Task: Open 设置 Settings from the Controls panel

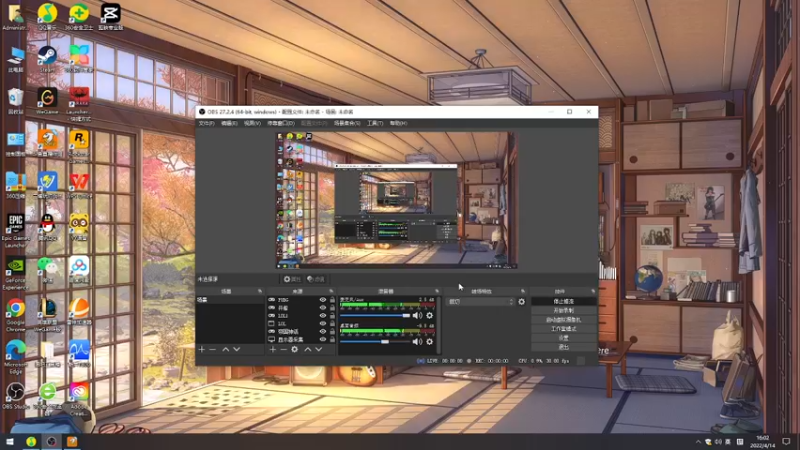Action: tap(563, 338)
